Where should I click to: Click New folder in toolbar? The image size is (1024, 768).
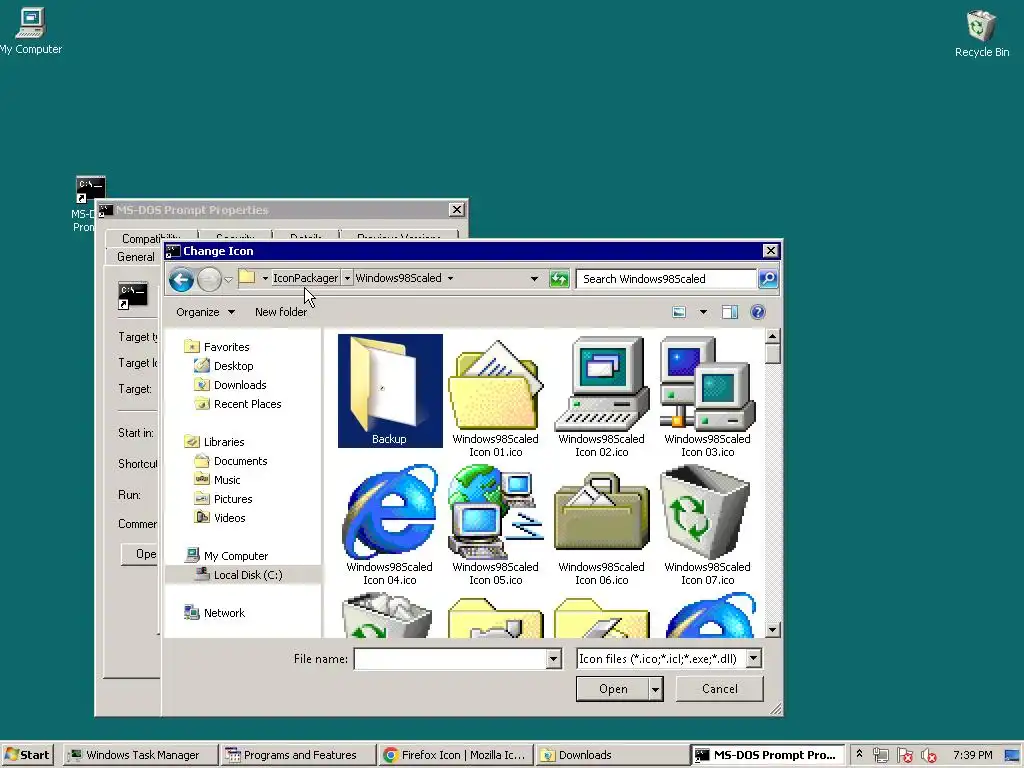(281, 312)
